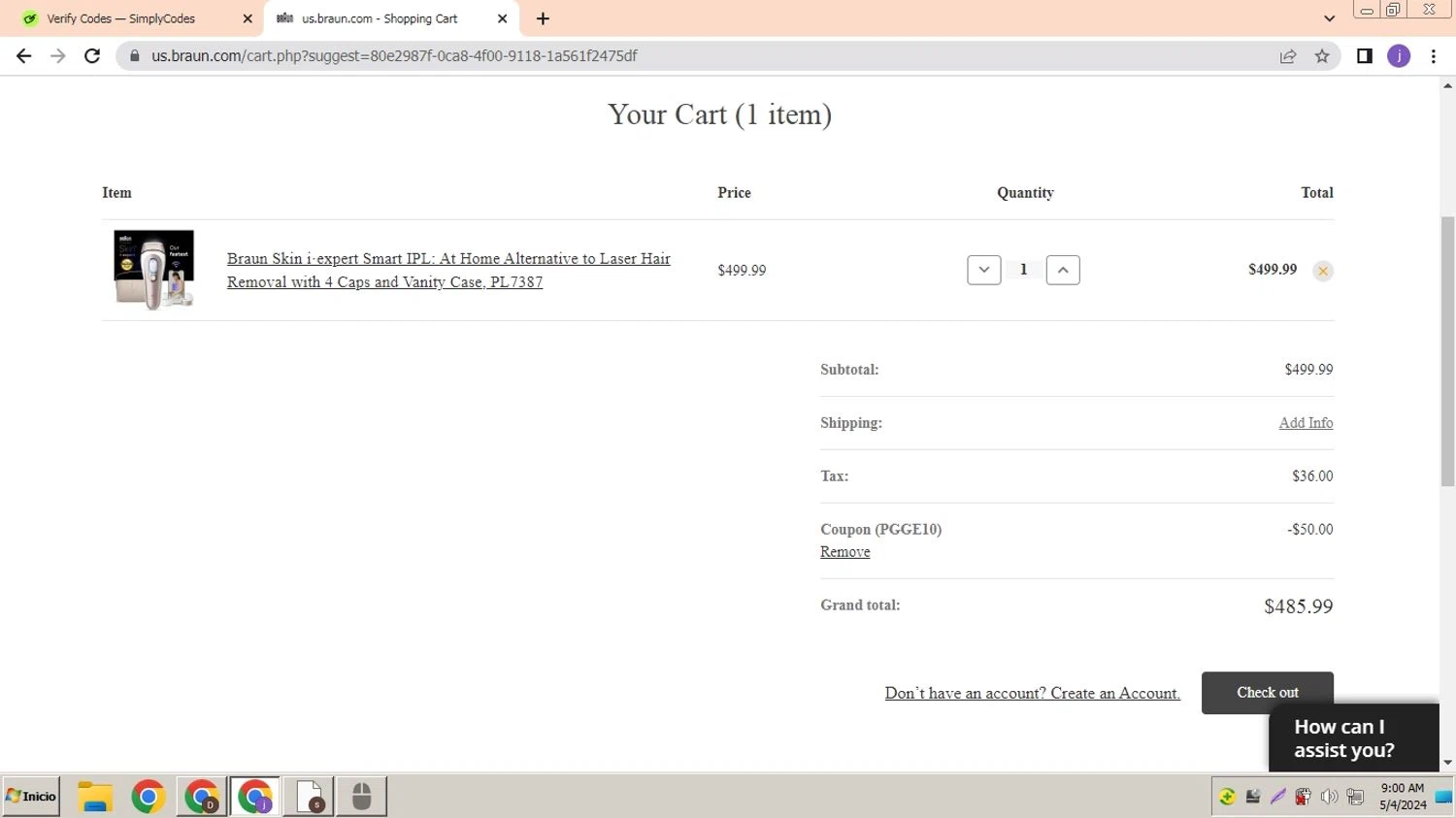Open document taskbar icon with S badge

click(x=309, y=797)
